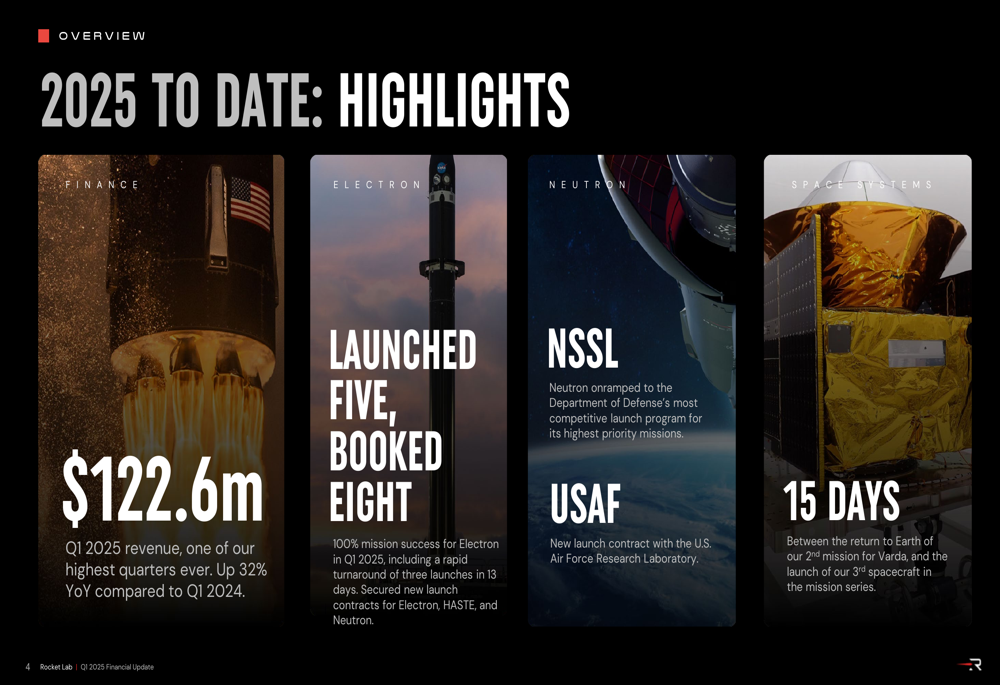Select the "Rocket Lab" footer text
Image resolution: width=1000 pixels, height=685 pixels.
56,667
